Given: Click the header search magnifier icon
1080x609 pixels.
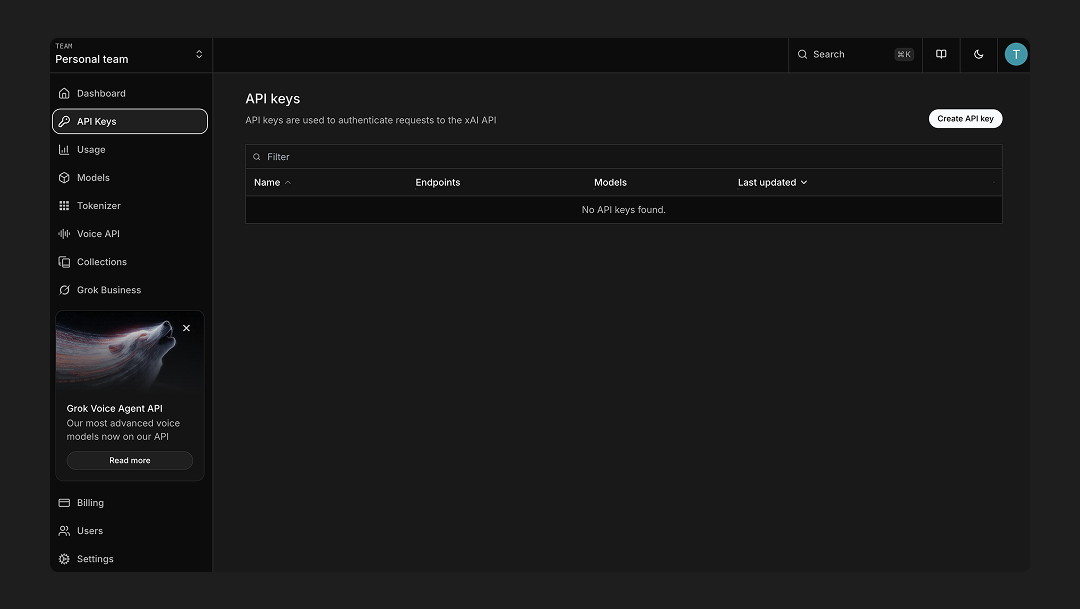Looking at the screenshot, I should [802, 54].
